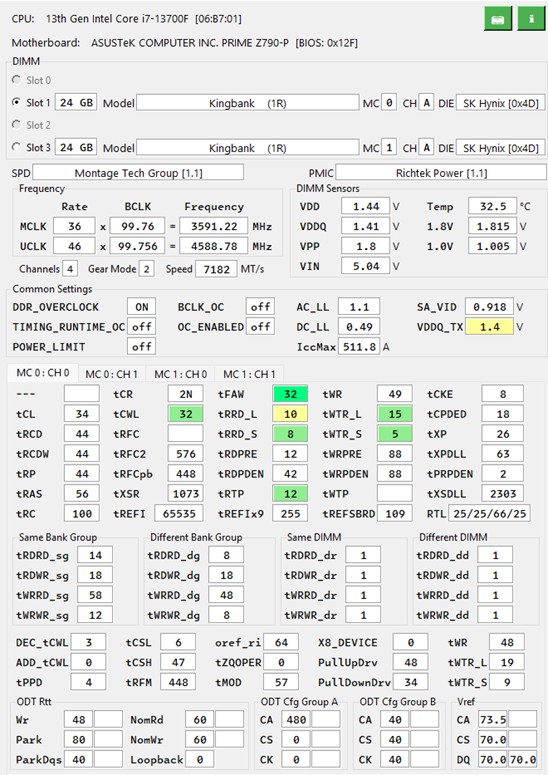The image size is (548, 775).
Task: Click the Vref CA value 73.5
Action: [493, 720]
